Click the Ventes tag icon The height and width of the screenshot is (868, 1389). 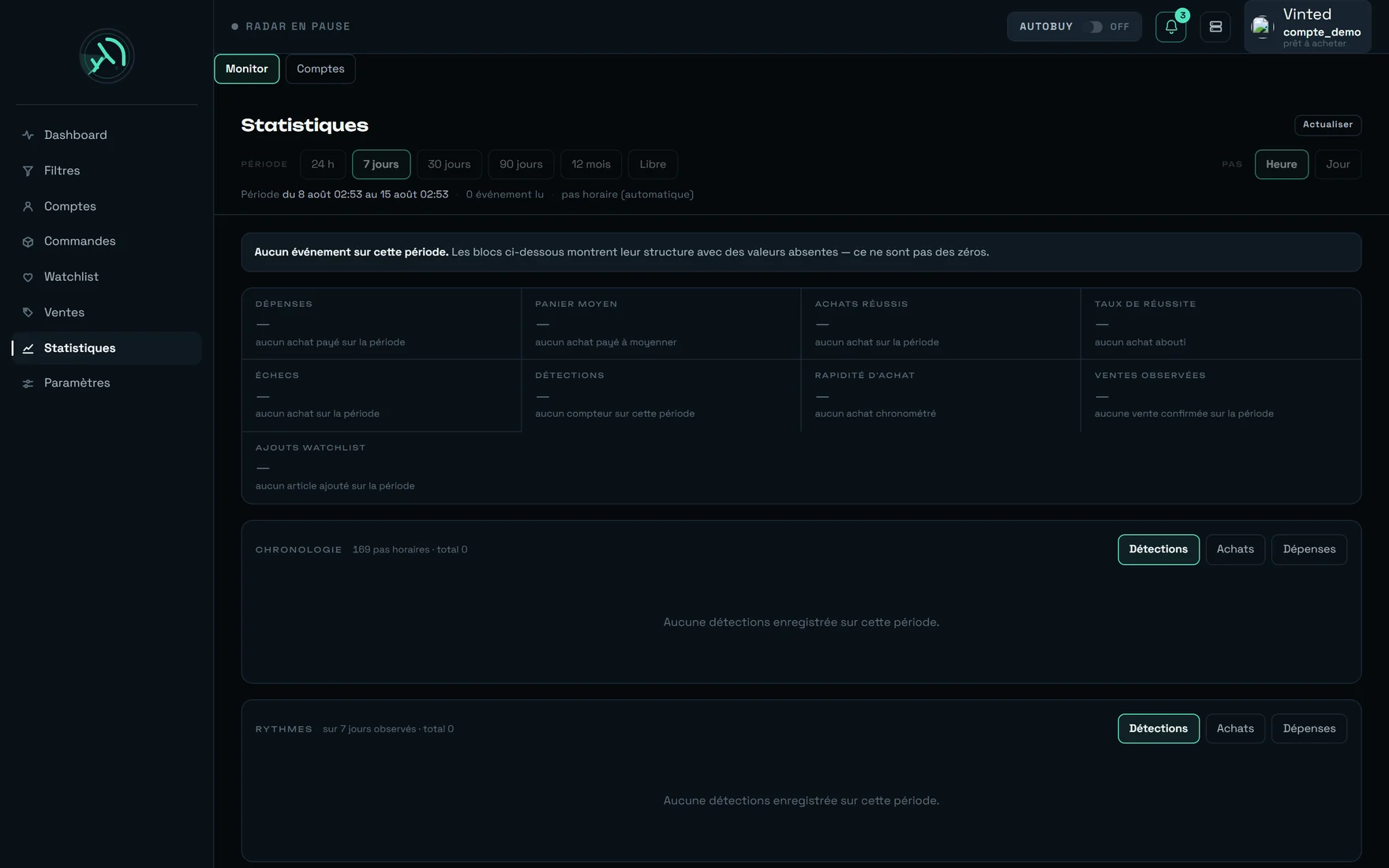(28, 312)
